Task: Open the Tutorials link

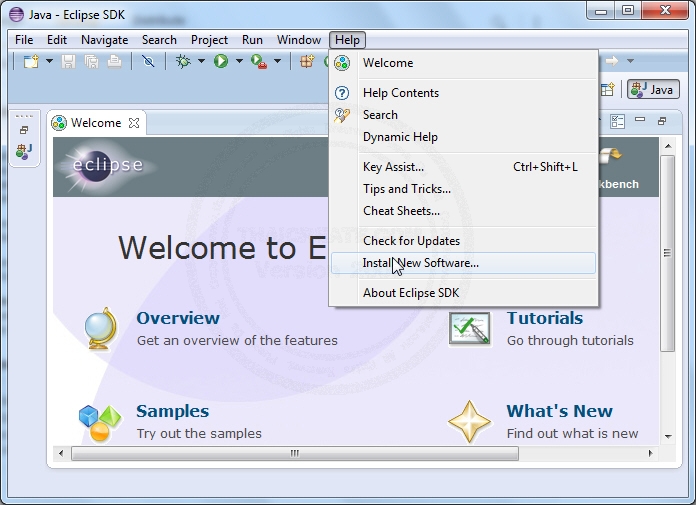Action: pos(545,318)
